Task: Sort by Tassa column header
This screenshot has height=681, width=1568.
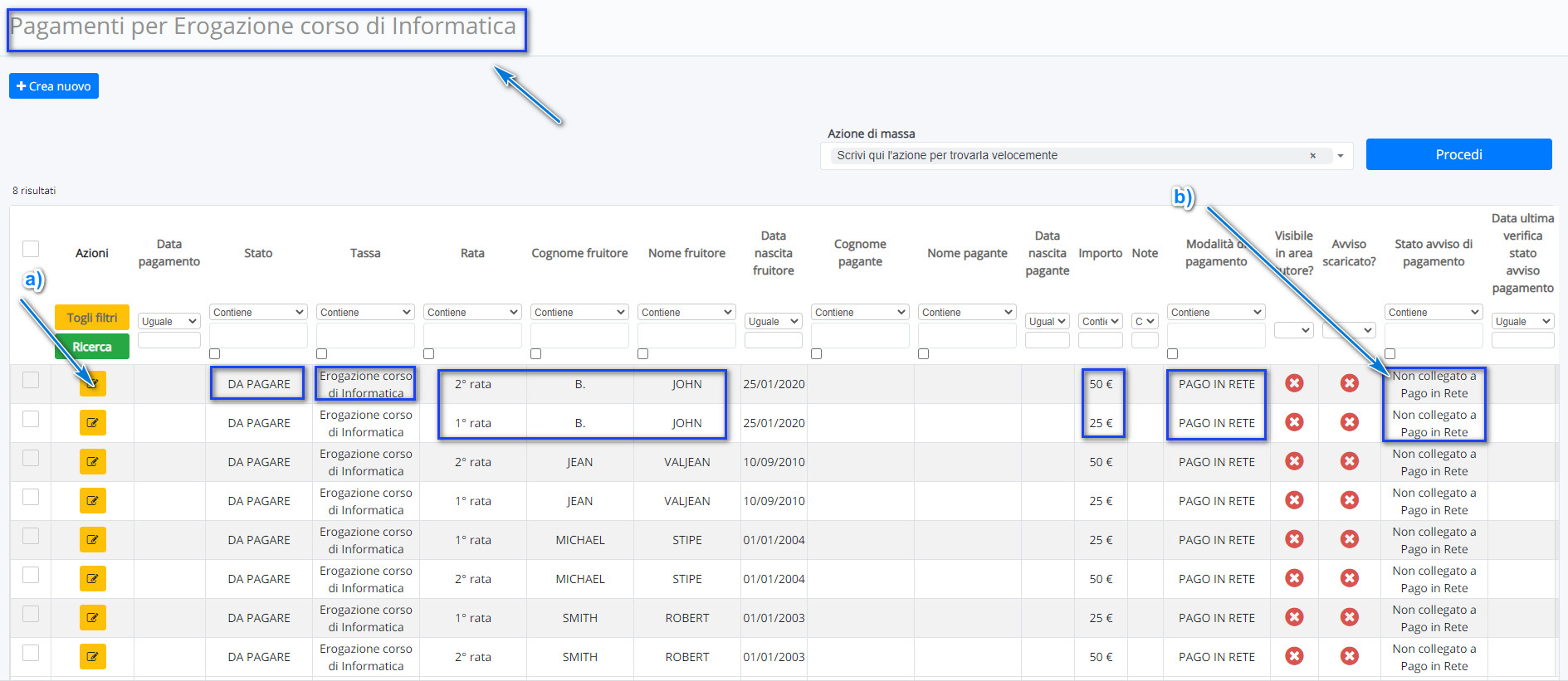Action: tap(365, 253)
